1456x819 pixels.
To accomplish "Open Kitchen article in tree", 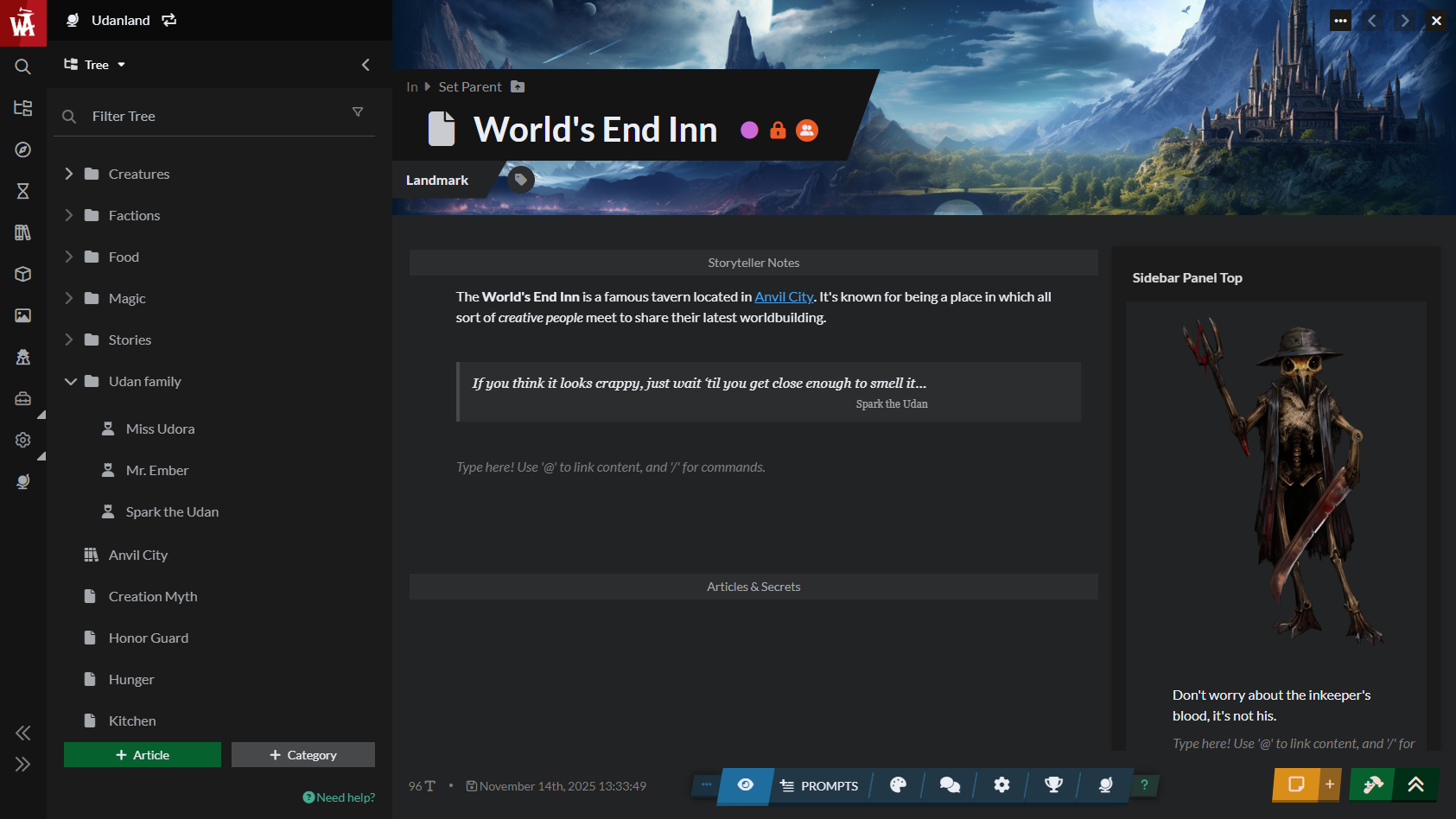I will click(x=132, y=721).
